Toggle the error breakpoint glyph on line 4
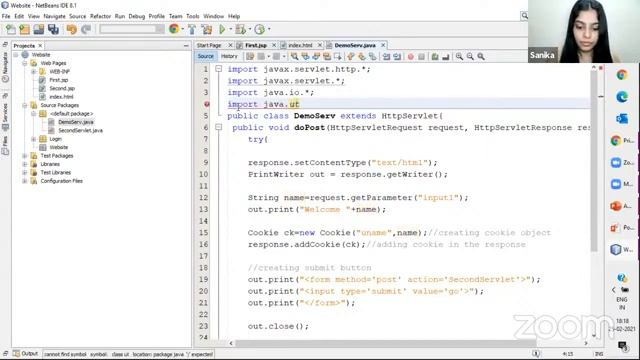This screenshot has width=640, height=360. 207,104
